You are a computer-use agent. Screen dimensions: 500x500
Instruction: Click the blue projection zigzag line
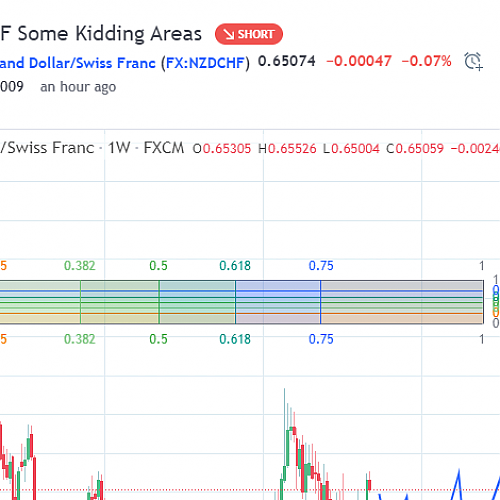point(459,483)
